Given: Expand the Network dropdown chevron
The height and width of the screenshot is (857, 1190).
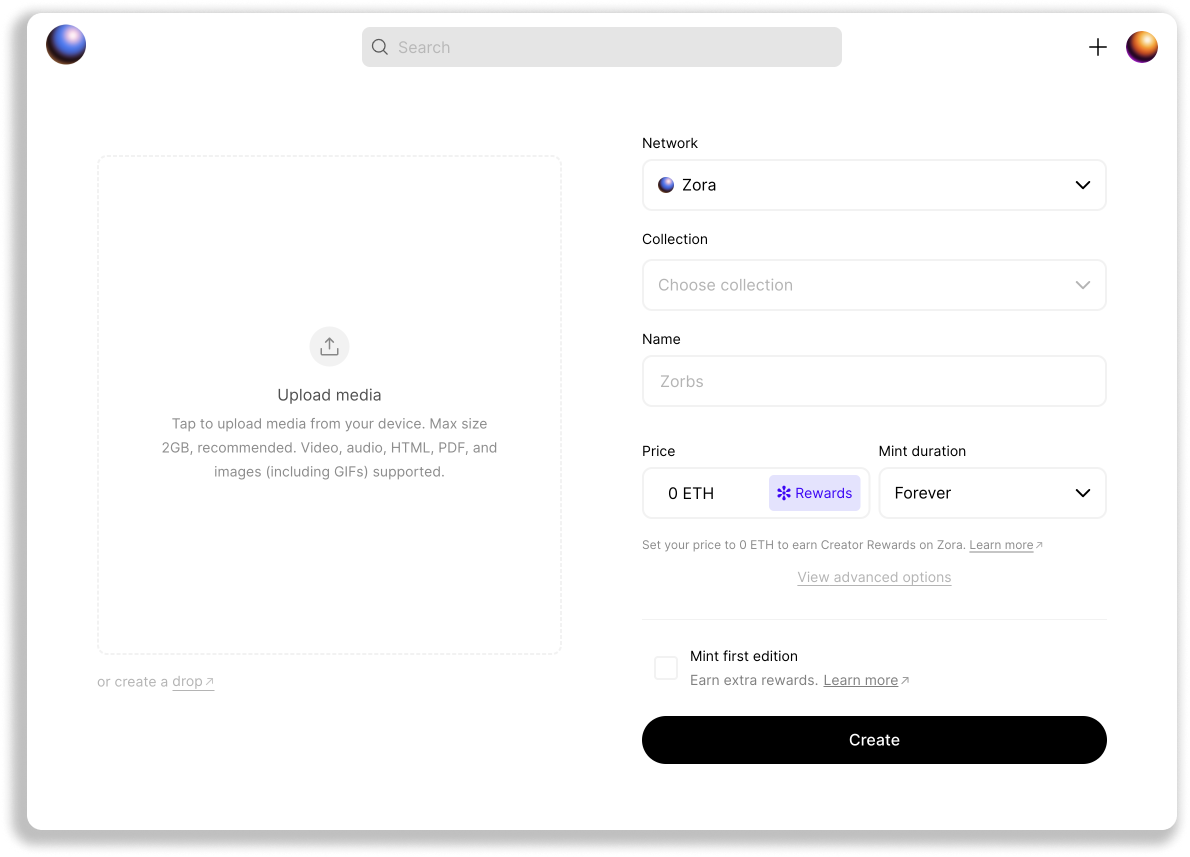Looking at the screenshot, I should [x=1082, y=184].
